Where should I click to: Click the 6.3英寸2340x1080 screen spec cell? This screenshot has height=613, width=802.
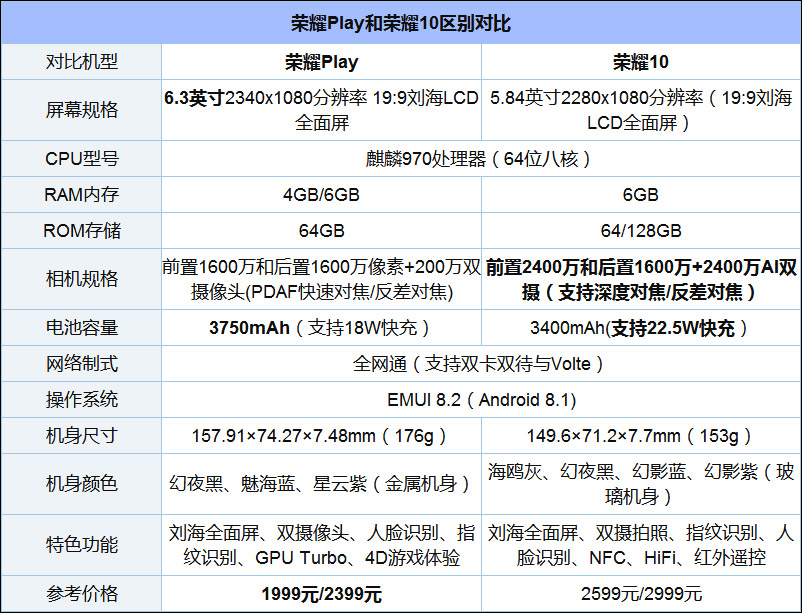322,110
